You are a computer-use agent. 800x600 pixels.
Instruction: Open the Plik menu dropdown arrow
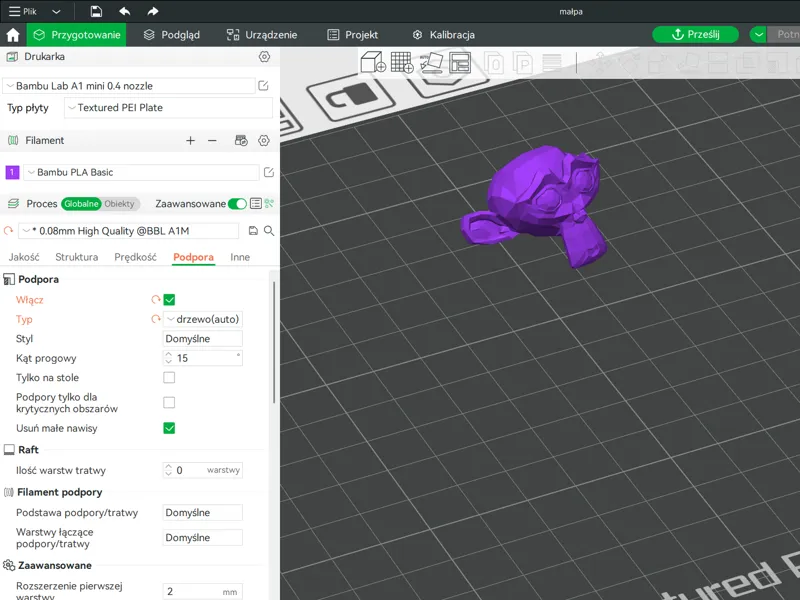click(x=56, y=11)
